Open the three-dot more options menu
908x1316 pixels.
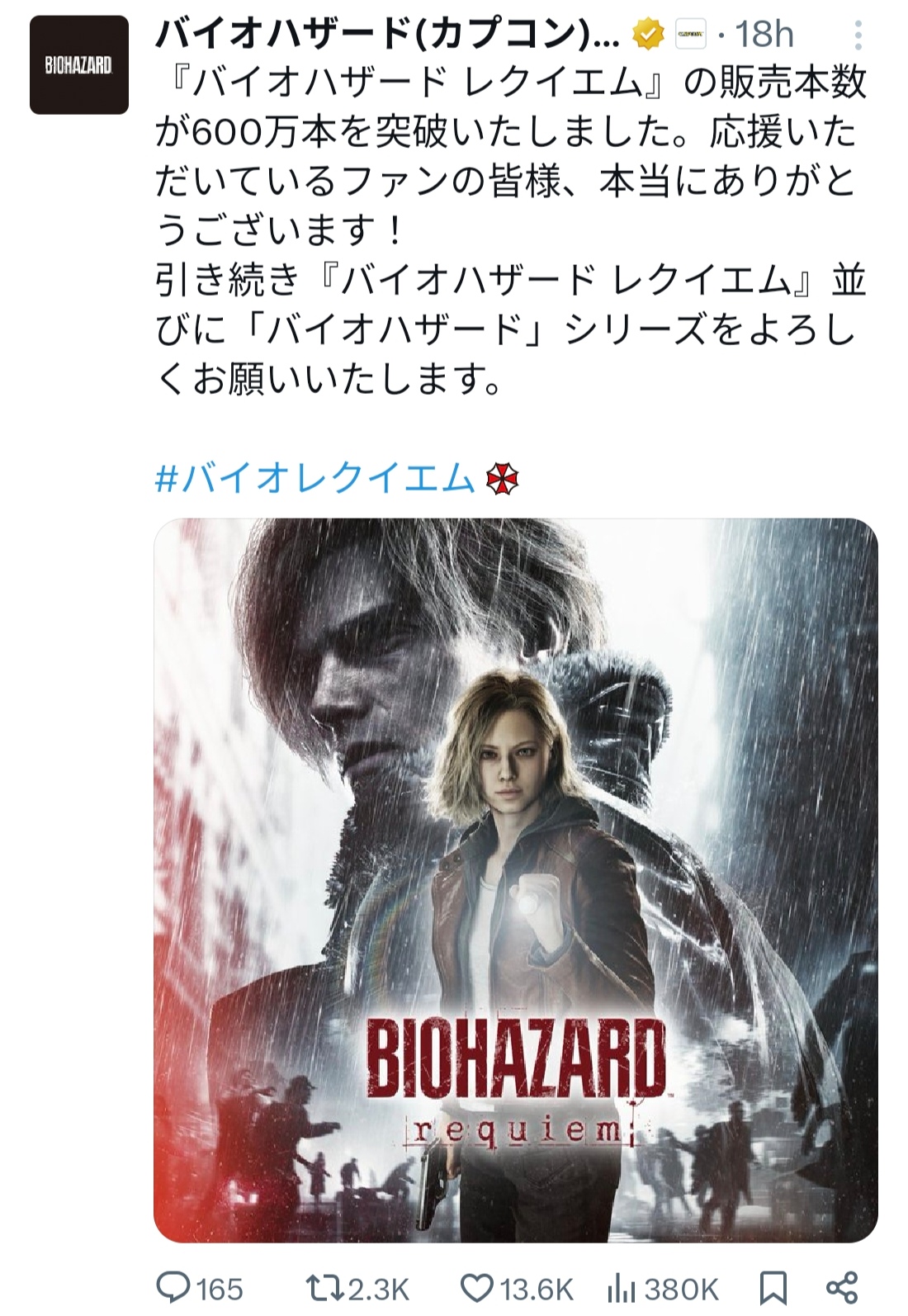(x=858, y=36)
